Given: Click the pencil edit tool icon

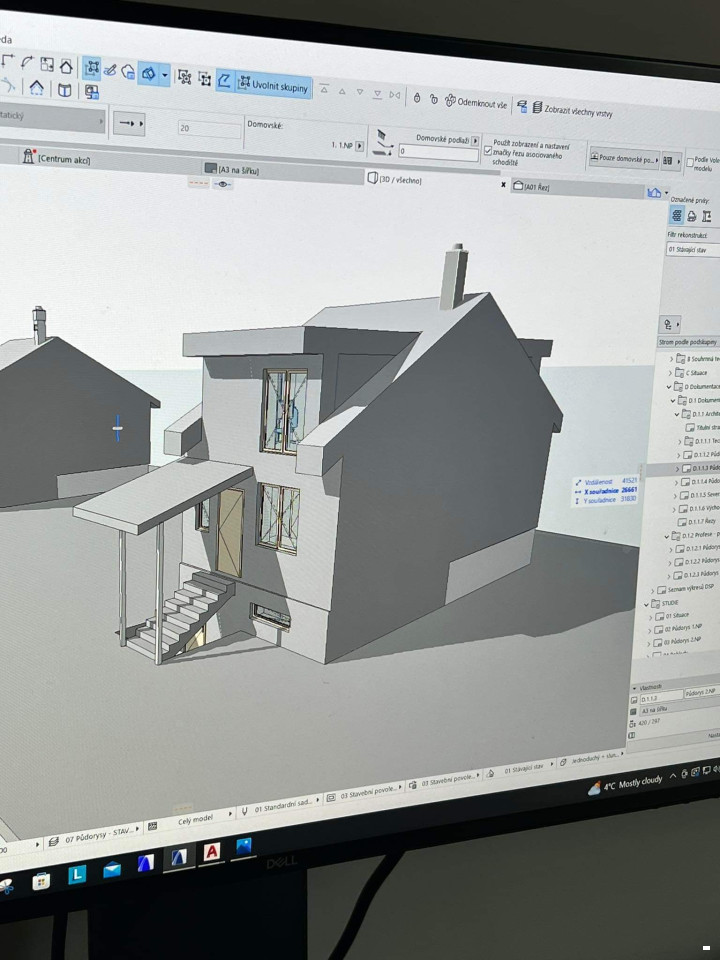Looking at the screenshot, I should tap(110, 70).
